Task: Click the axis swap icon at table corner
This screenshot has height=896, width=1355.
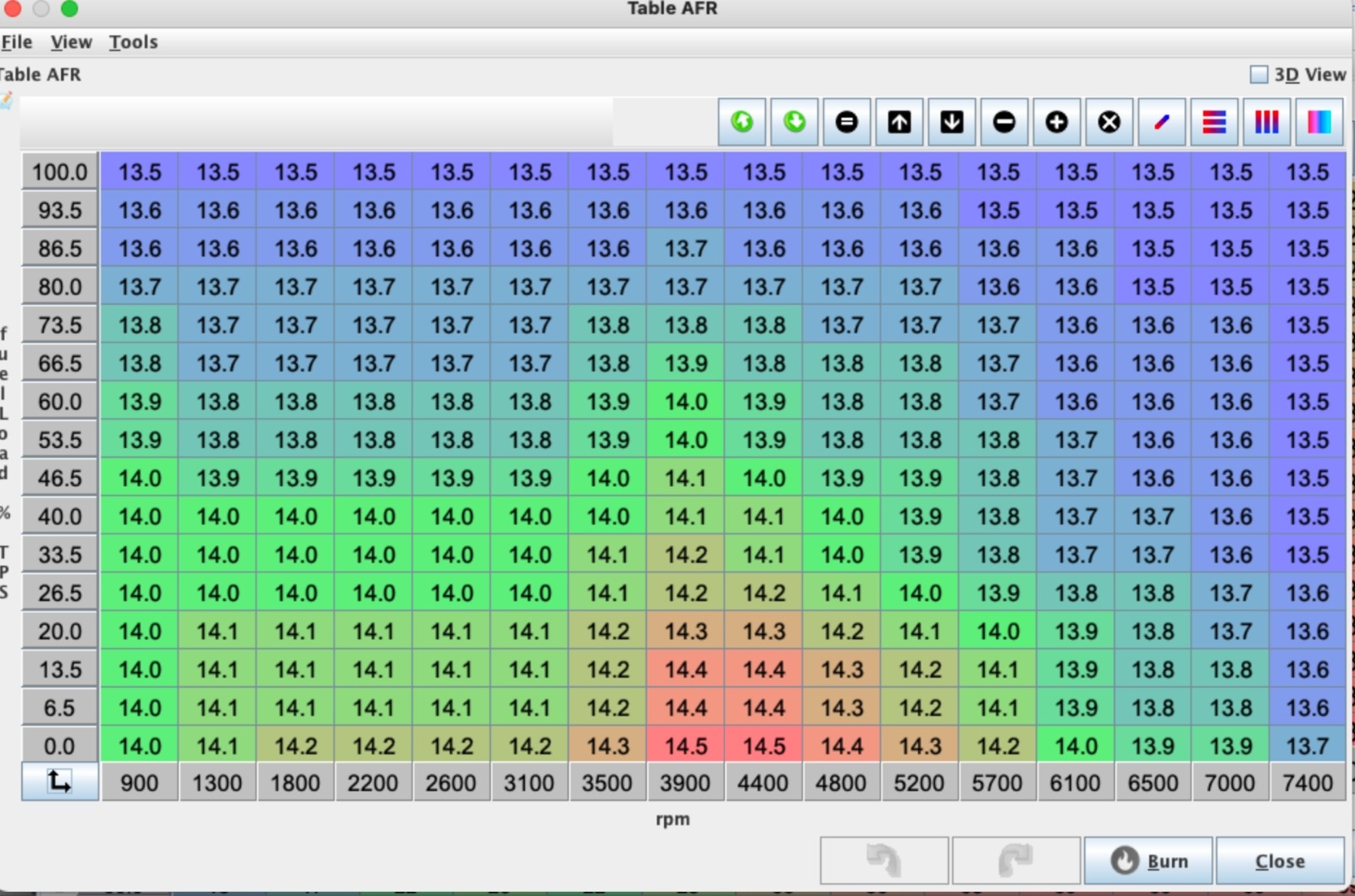Action: coord(59,782)
